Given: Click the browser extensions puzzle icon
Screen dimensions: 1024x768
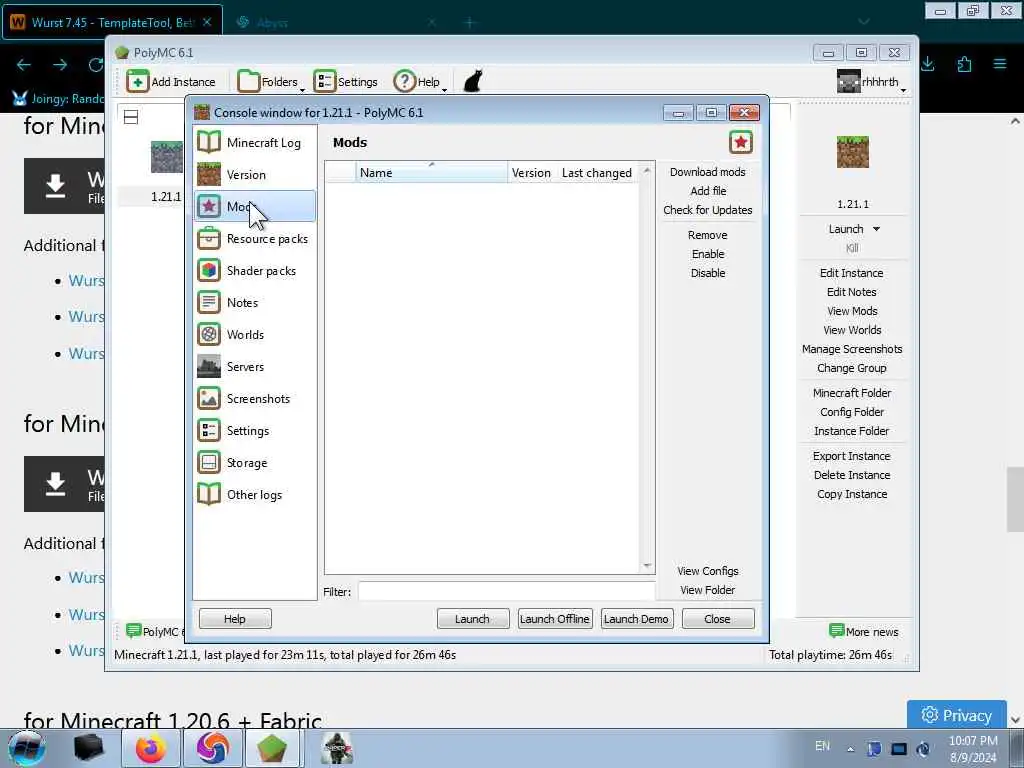Looking at the screenshot, I should pyautogui.click(x=964, y=64).
